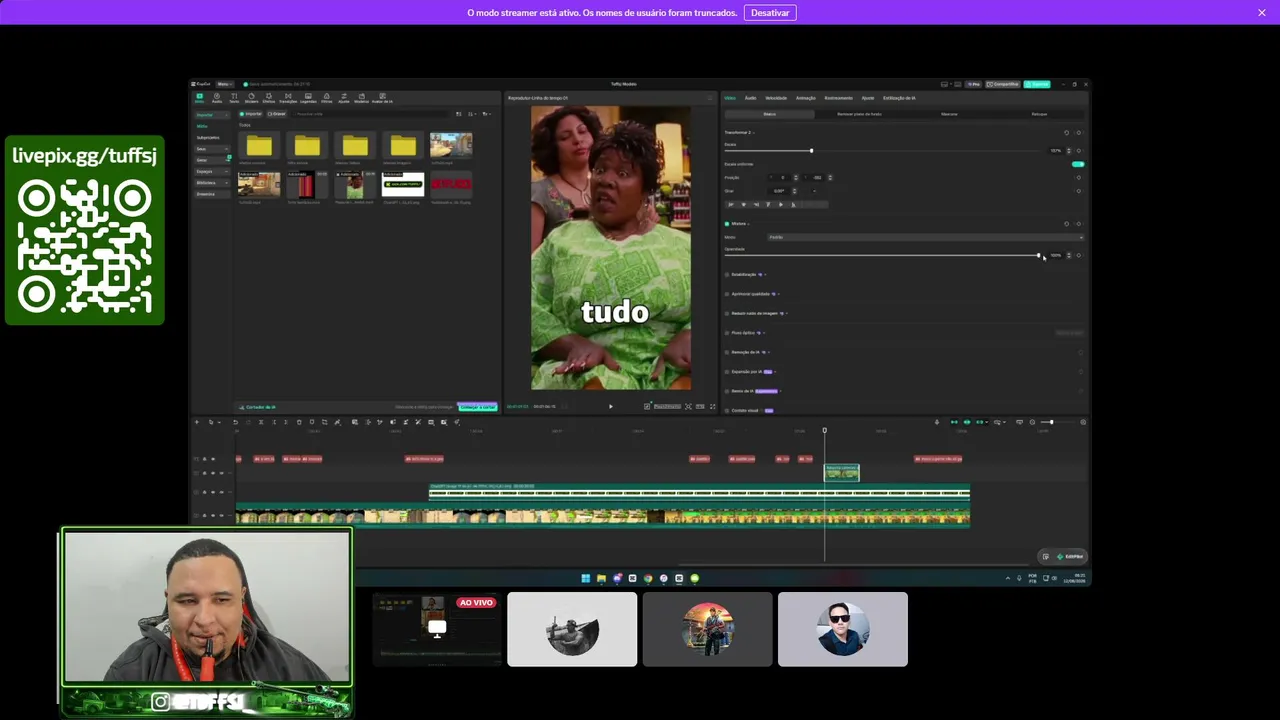1280x720 pixels.
Task: Expand the Gerar category in media sidebar
Action: pos(212,160)
